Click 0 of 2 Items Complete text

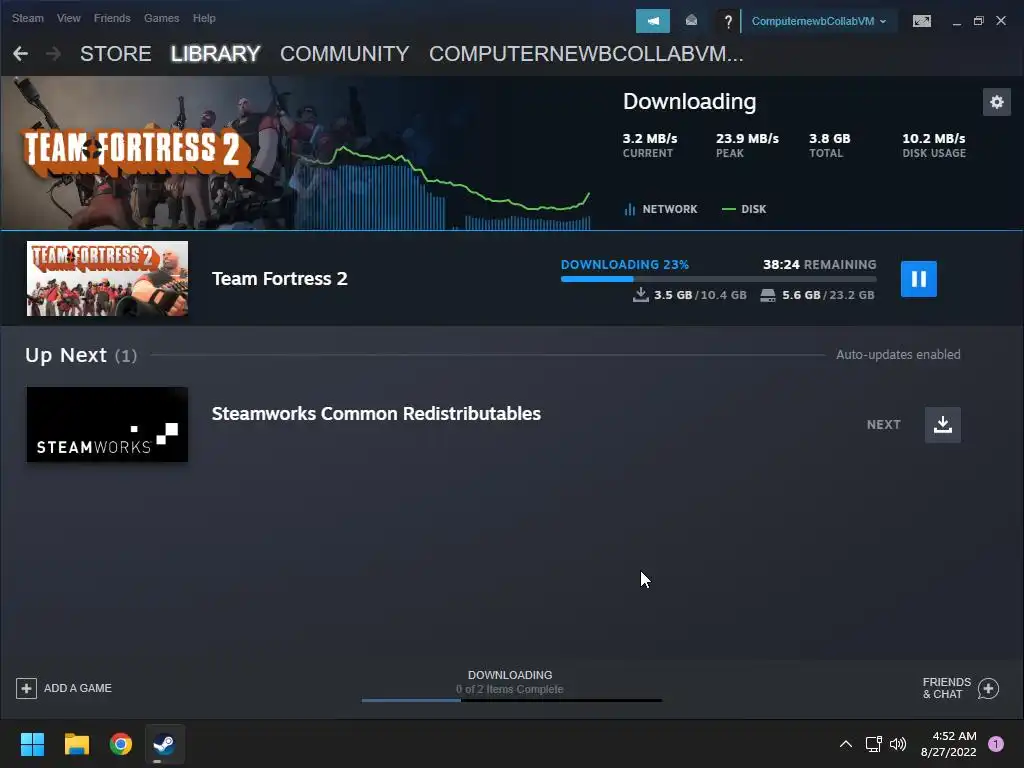509,690
